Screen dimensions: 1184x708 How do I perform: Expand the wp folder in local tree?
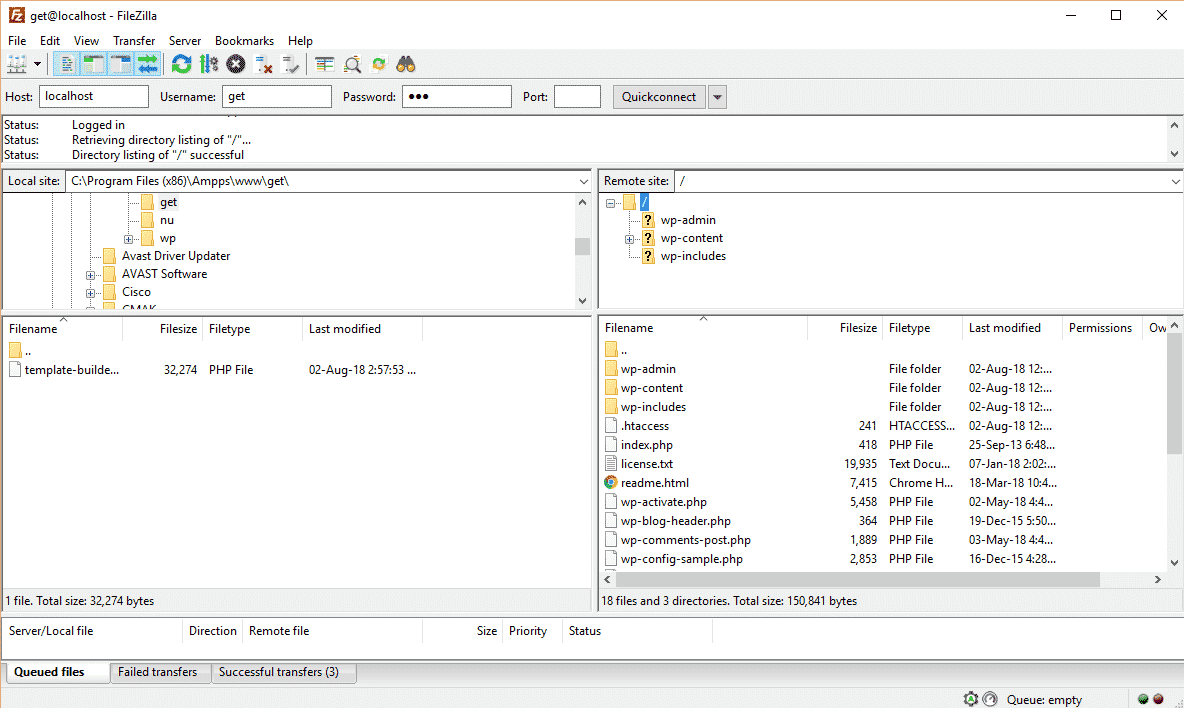[x=128, y=239]
